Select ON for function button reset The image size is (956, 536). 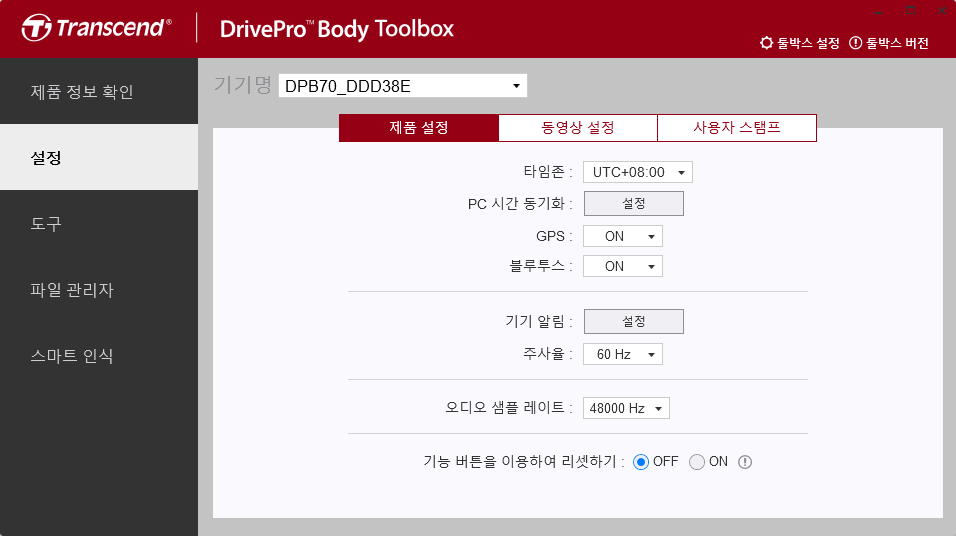[x=697, y=462]
